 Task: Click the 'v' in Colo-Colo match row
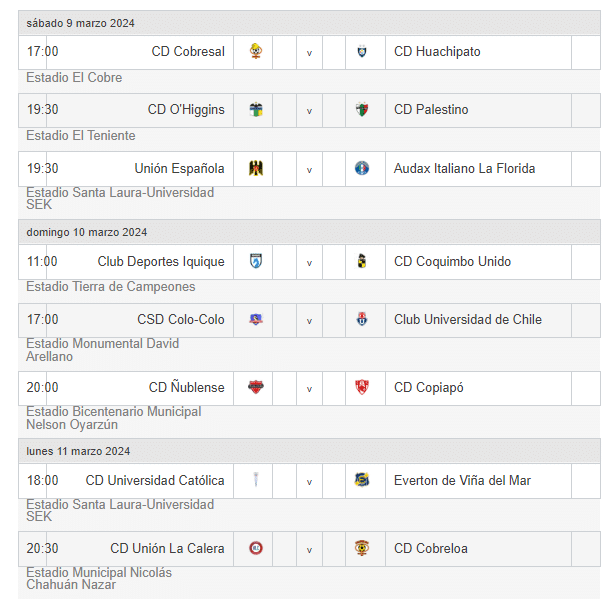(309, 321)
